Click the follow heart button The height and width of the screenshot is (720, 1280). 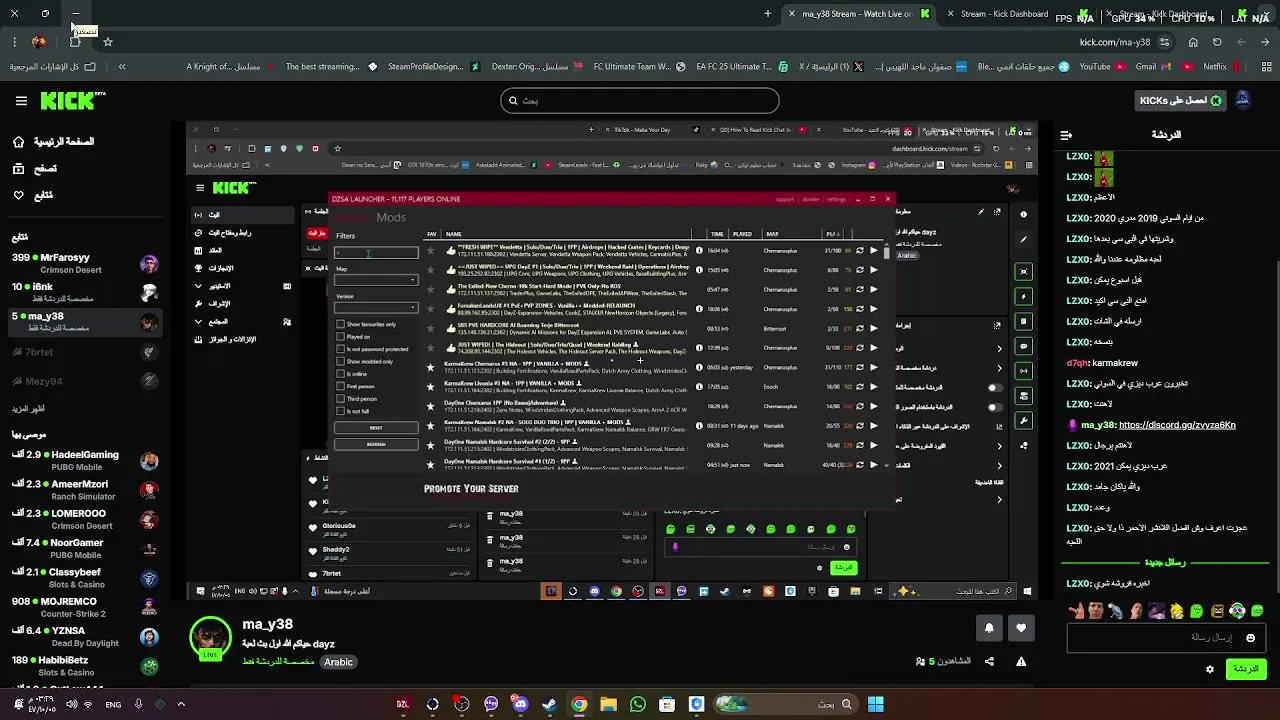(x=1021, y=628)
